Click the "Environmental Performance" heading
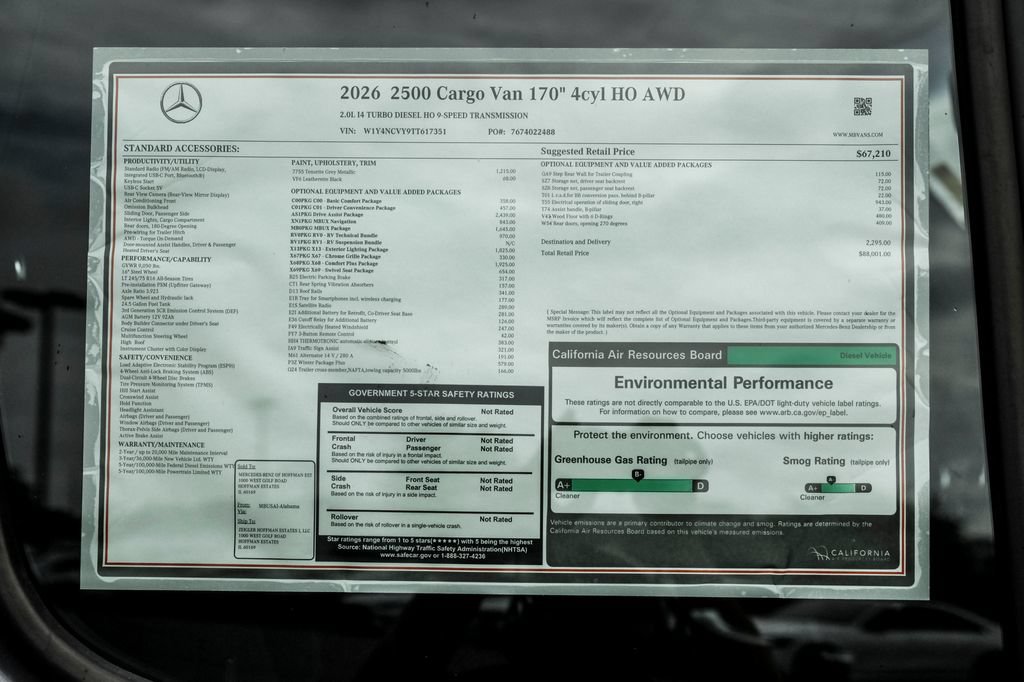This screenshot has height=682, width=1024. point(724,383)
